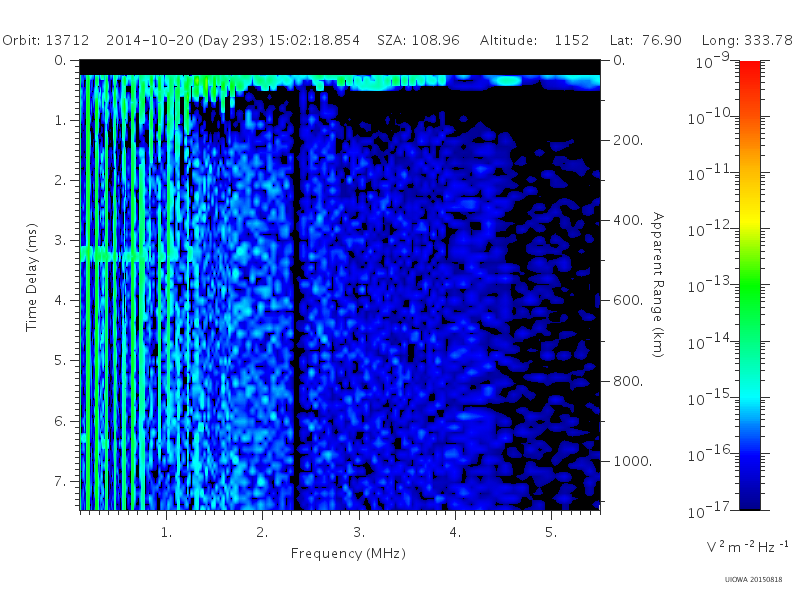Image resolution: width=800 pixels, height=600 pixels.
Task: Click the colorbar label '10⁻⁹'
Action: [x=714, y=61]
